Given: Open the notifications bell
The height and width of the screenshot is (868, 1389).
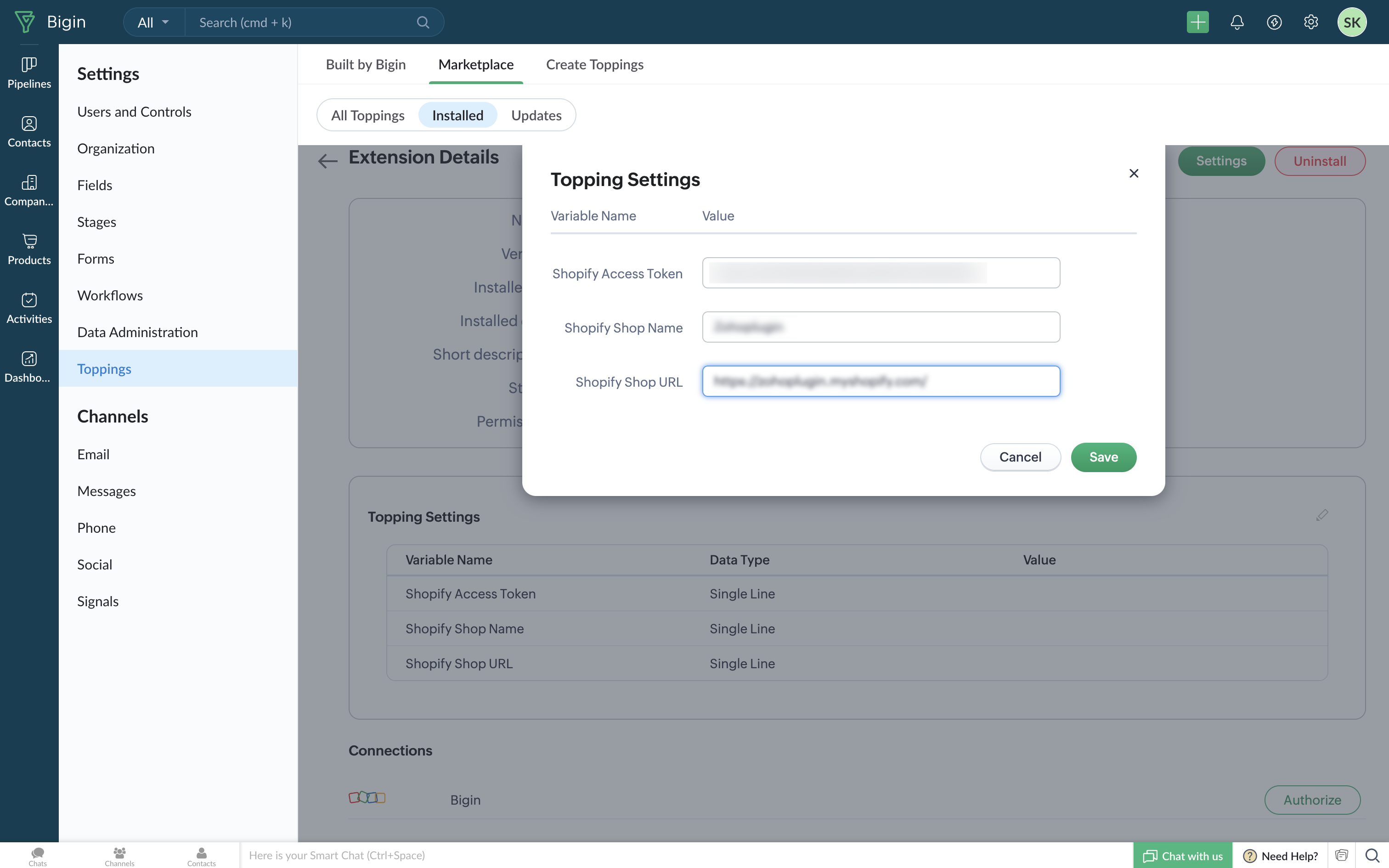Looking at the screenshot, I should point(1237,23).
